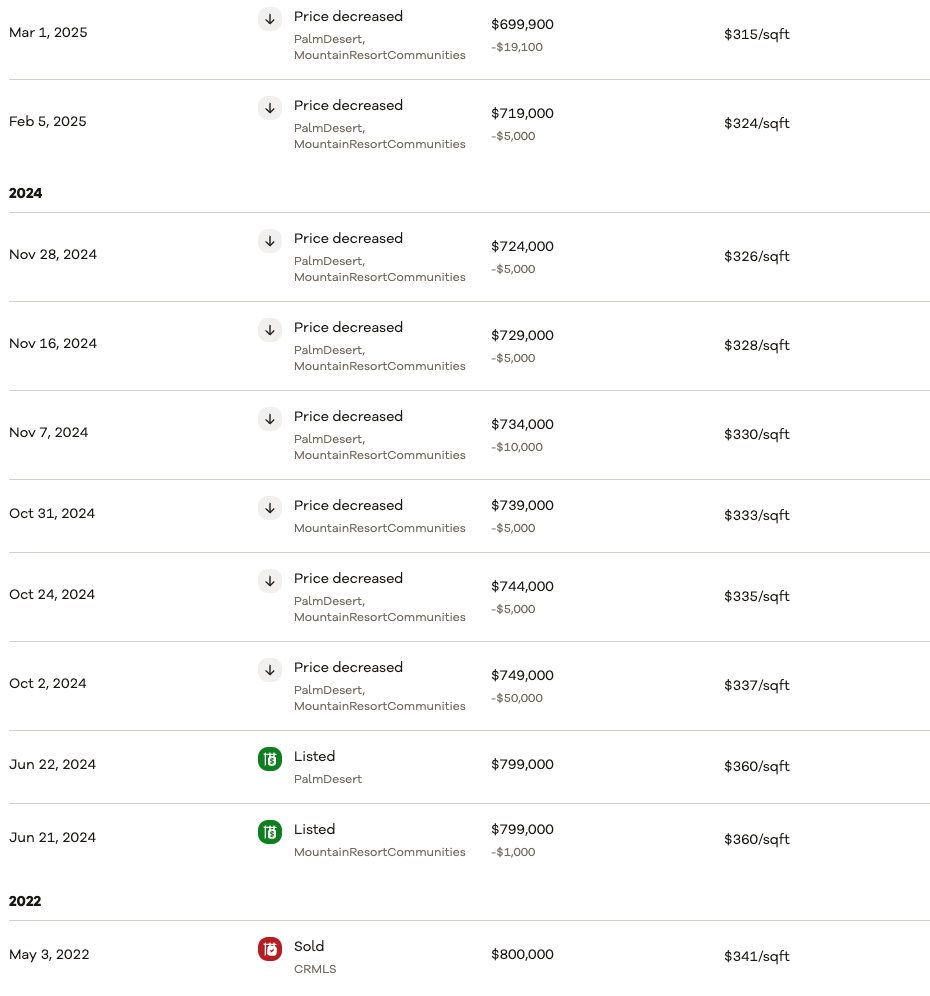Click the price decrease icon for Oct 2, 2024
Screen dimensions: 930x996
click(x=270, y=670)
